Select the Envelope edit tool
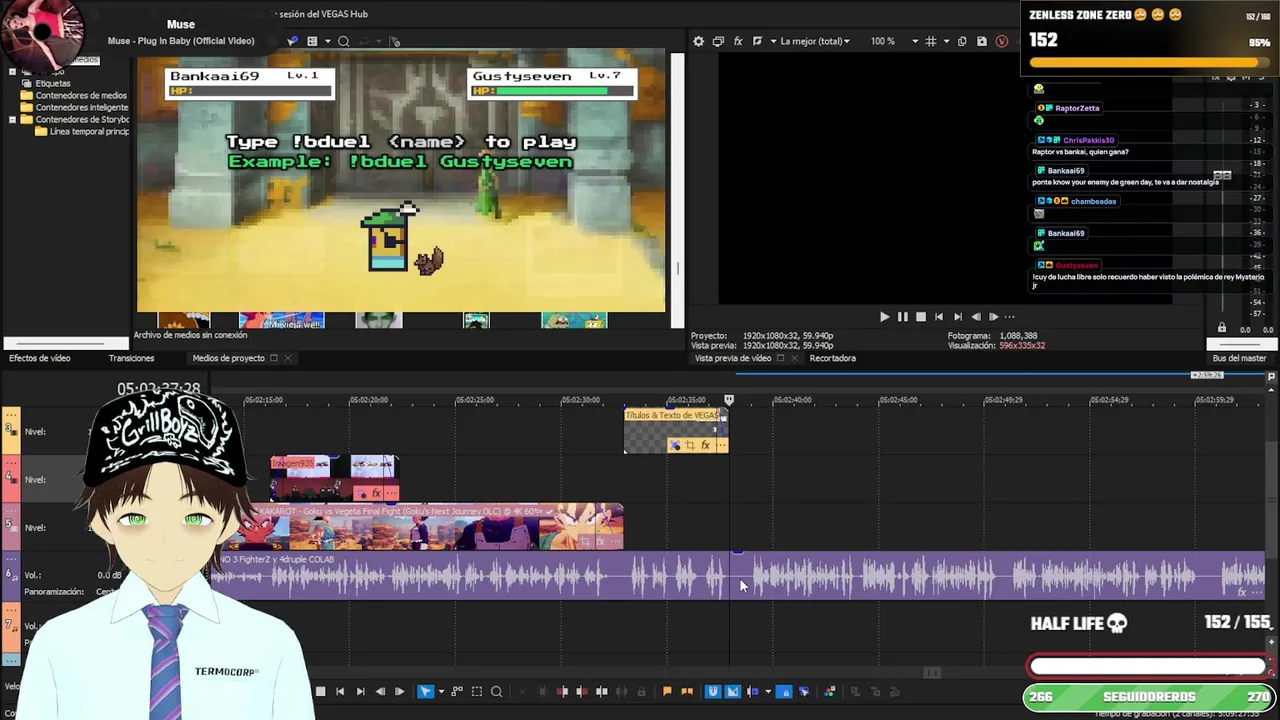 (457, 691)
